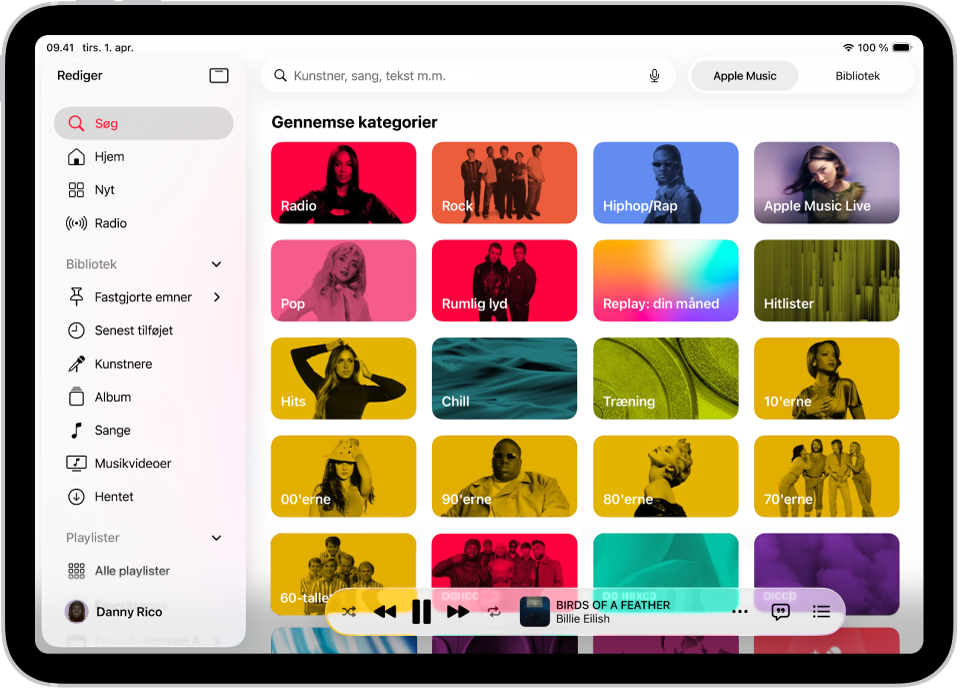Screen dimensions: 963x689
Task: Open the play queue list icon
Action: point(821,611)
